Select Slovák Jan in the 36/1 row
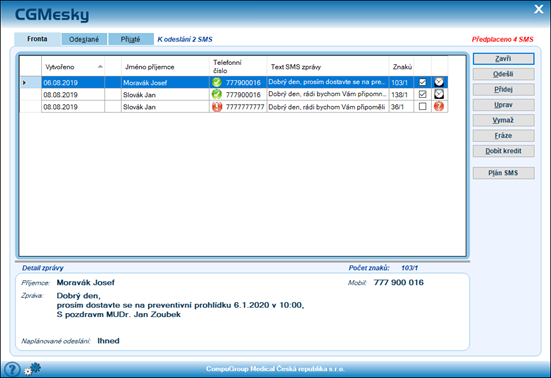The width and height of the screenshot is (551, 378). (165, 106)
